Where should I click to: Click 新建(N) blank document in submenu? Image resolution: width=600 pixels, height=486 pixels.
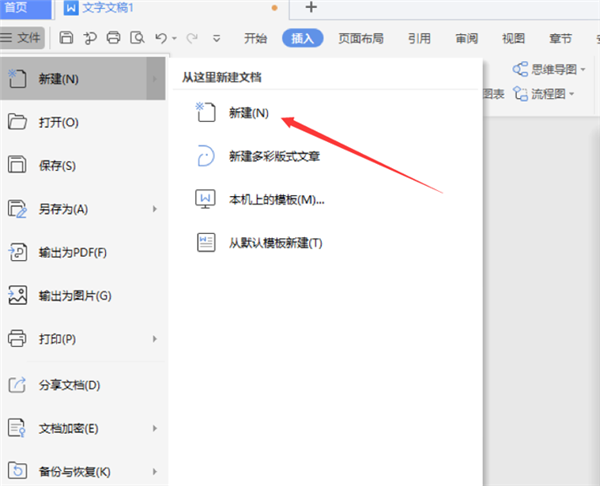[x=248, y=113]
